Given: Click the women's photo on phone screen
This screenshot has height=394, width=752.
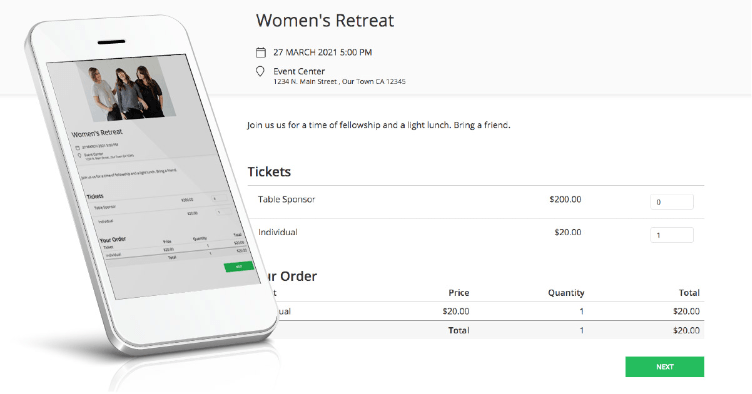Looking at the screenshot, I should point(127,91).
